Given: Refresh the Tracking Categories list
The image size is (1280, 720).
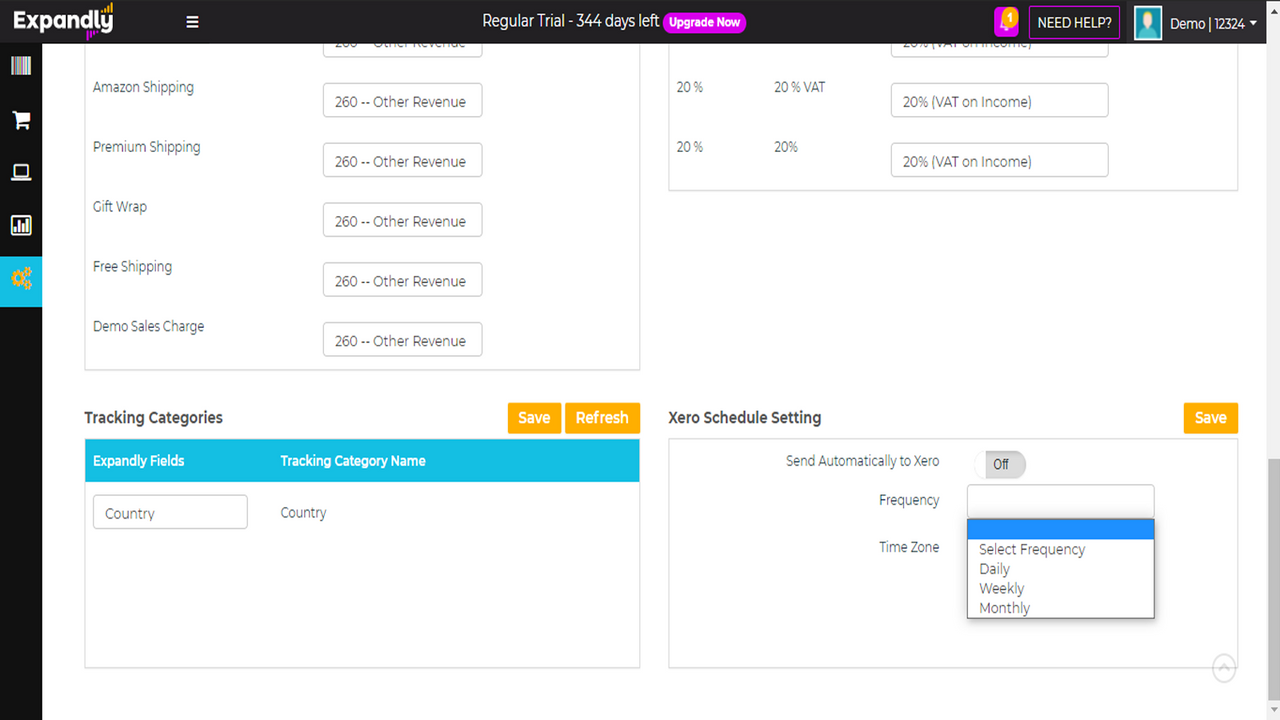Looking at the screenshot, I should [x=602, y=417].
